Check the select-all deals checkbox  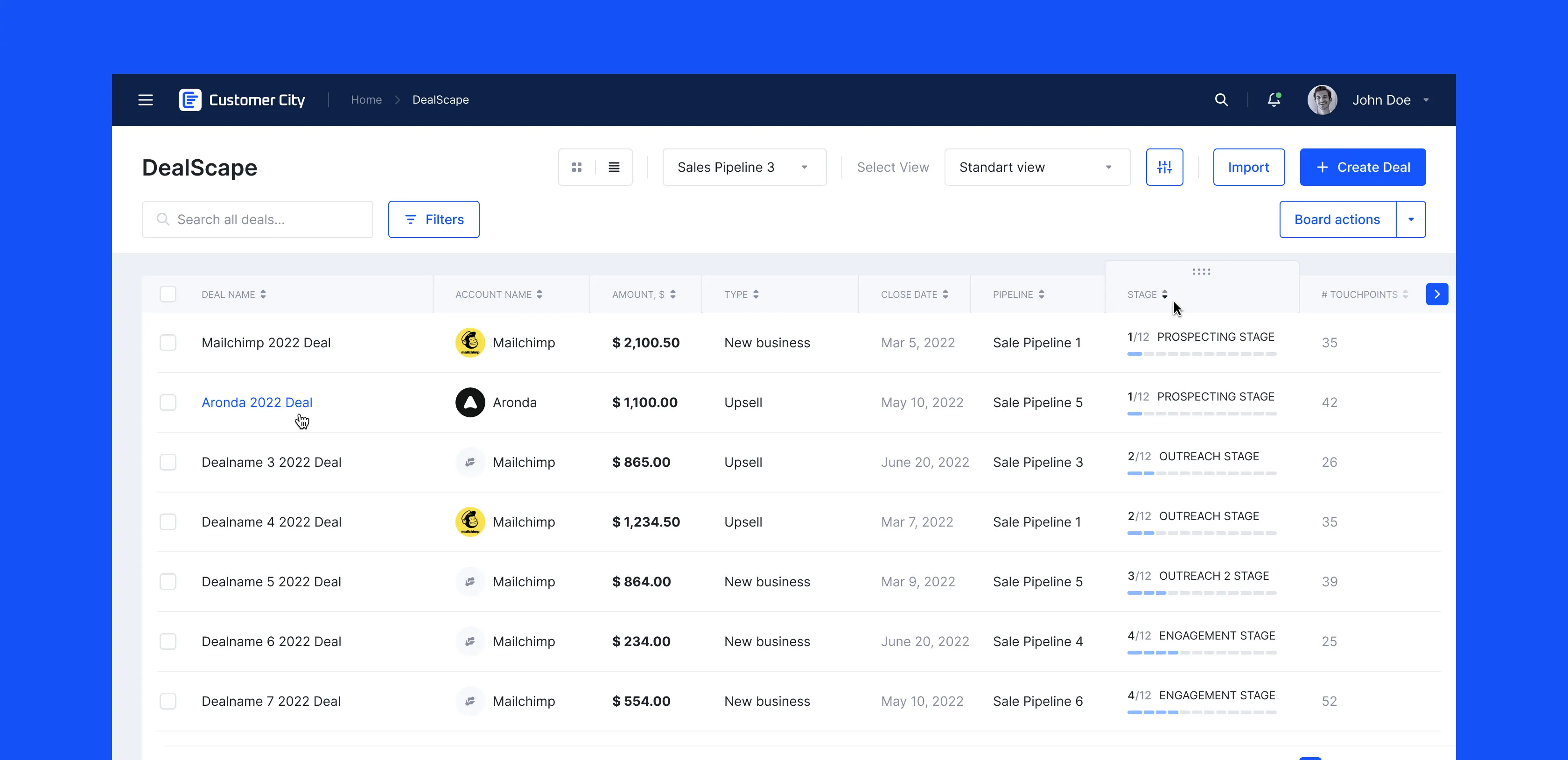tap(168, 294)
